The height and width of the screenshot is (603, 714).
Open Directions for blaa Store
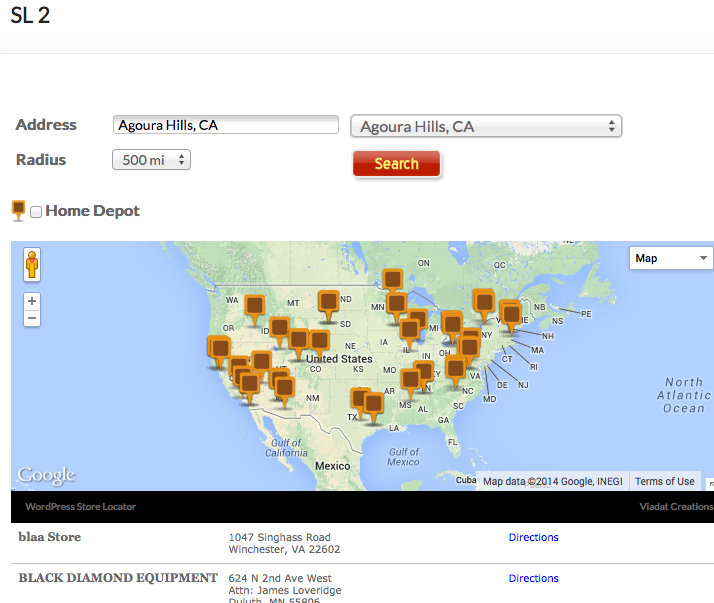pyautogui.click(x=533, y=537)
